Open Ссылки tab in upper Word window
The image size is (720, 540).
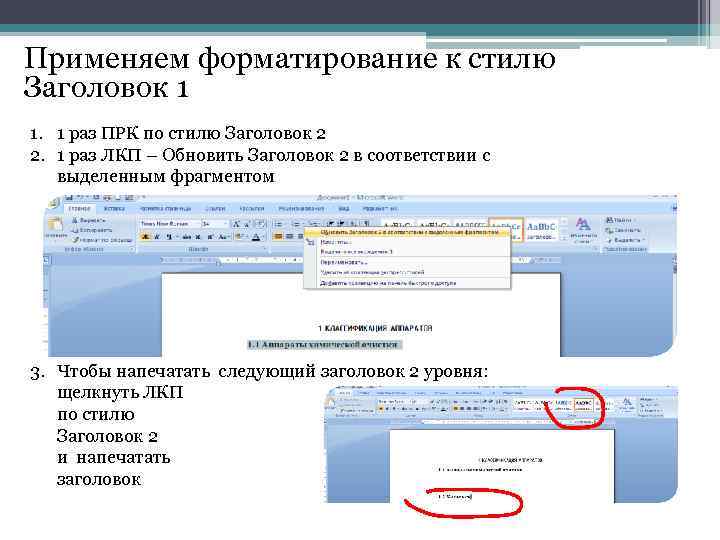tap(215, 208)
